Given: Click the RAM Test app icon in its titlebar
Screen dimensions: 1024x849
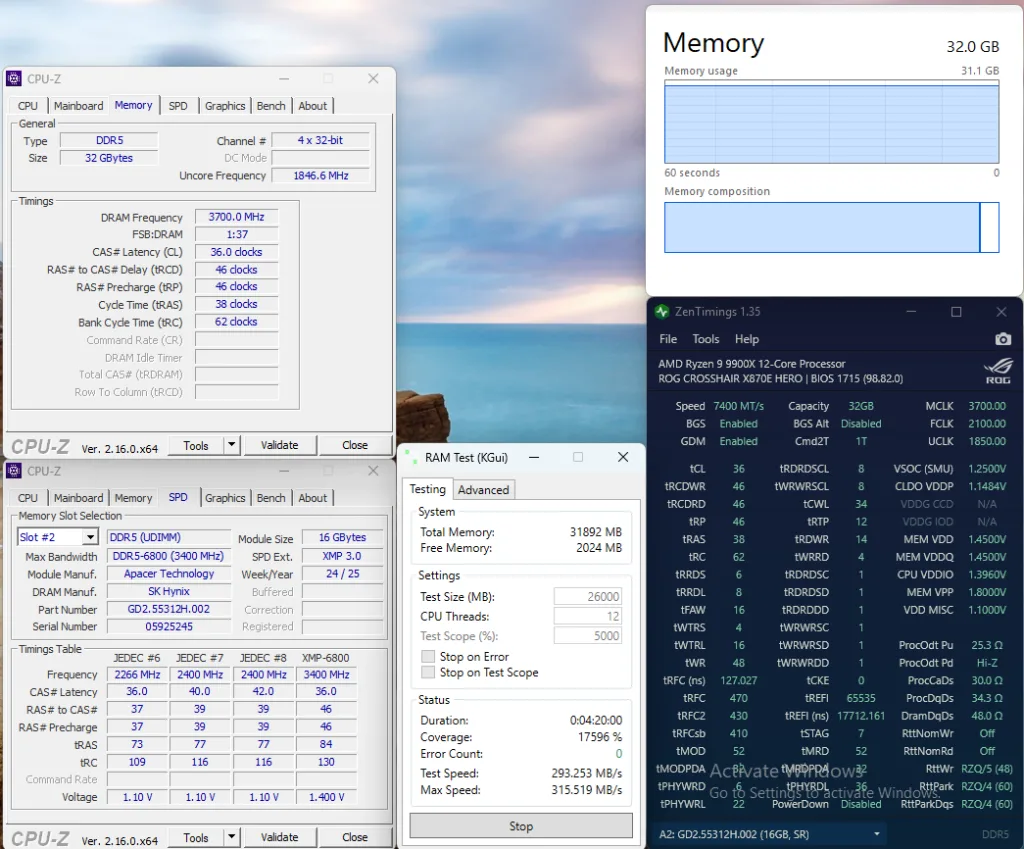Looking at the screenshot, I should coord(412,457).
